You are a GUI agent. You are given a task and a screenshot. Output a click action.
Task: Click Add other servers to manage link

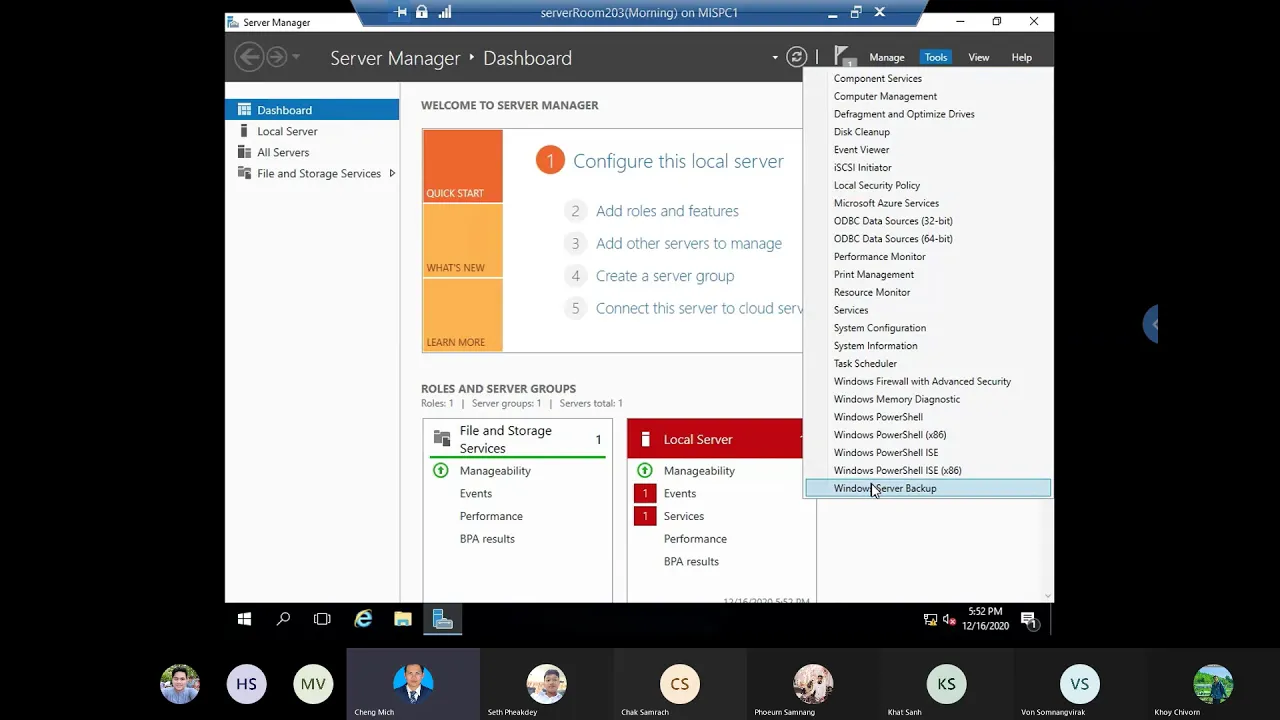tap(689, 243)
